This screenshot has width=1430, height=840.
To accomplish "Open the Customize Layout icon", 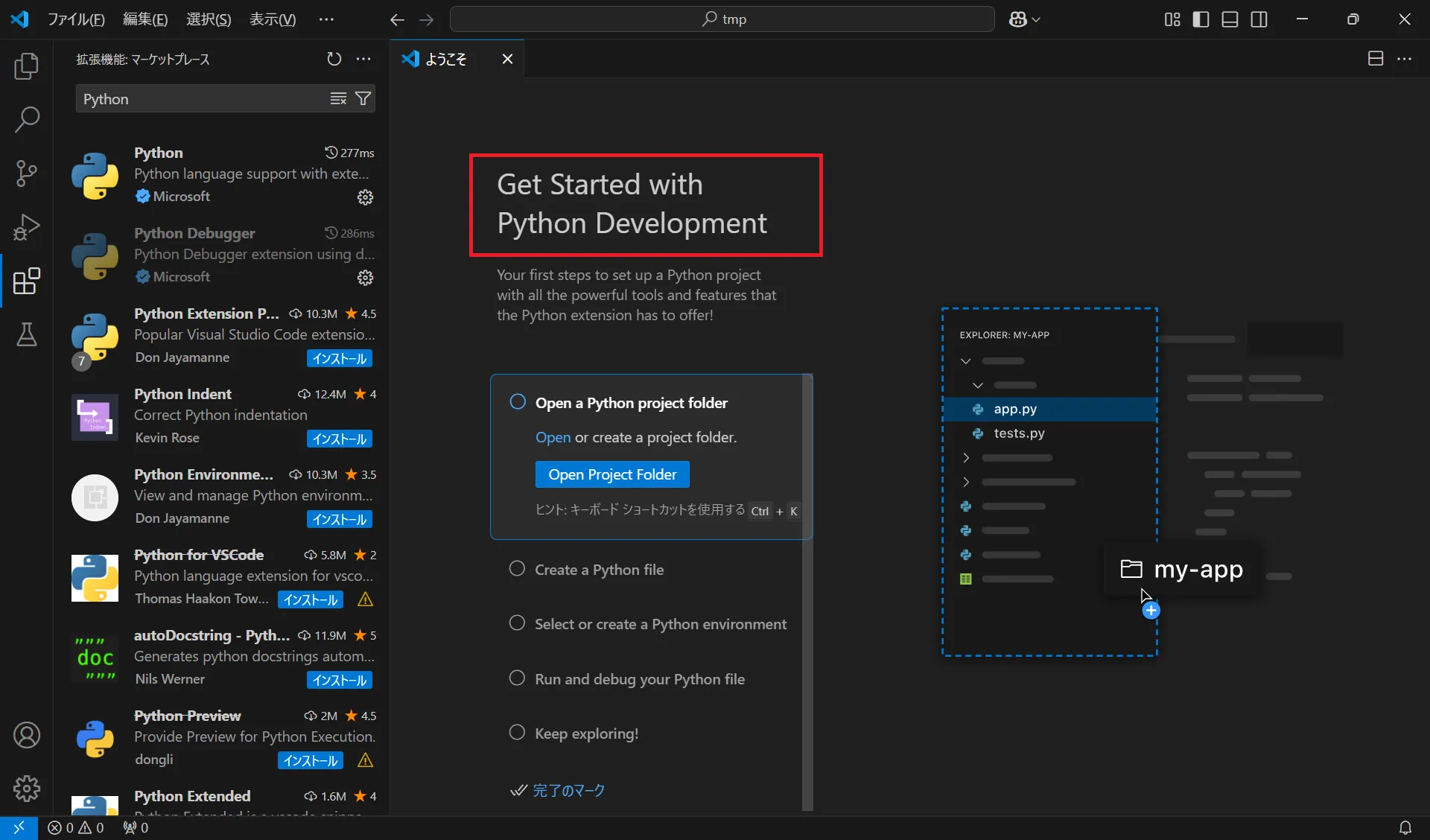I will (x=1172, y=19).
